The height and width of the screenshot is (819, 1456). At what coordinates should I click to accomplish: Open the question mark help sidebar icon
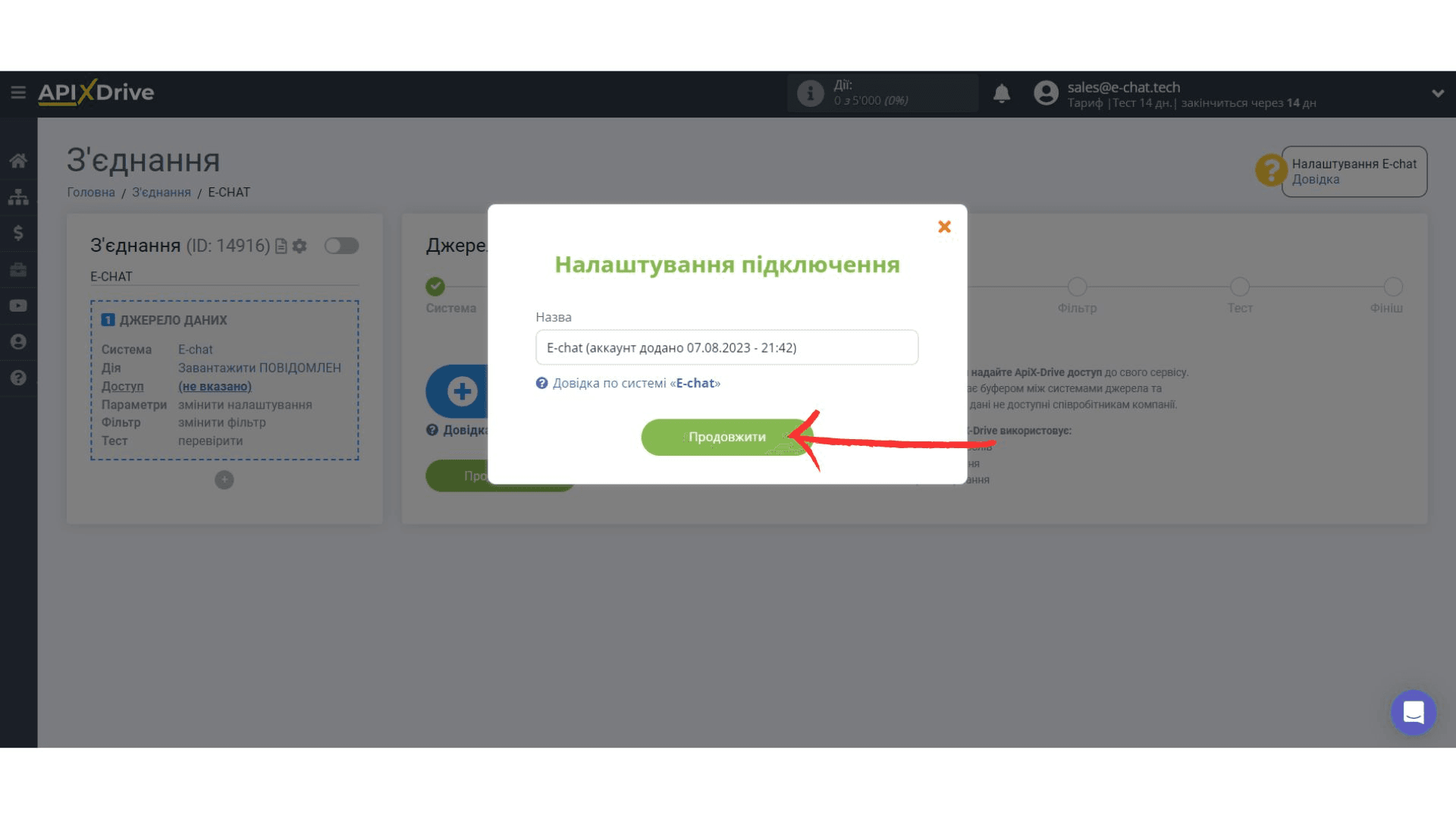[18, 378]
